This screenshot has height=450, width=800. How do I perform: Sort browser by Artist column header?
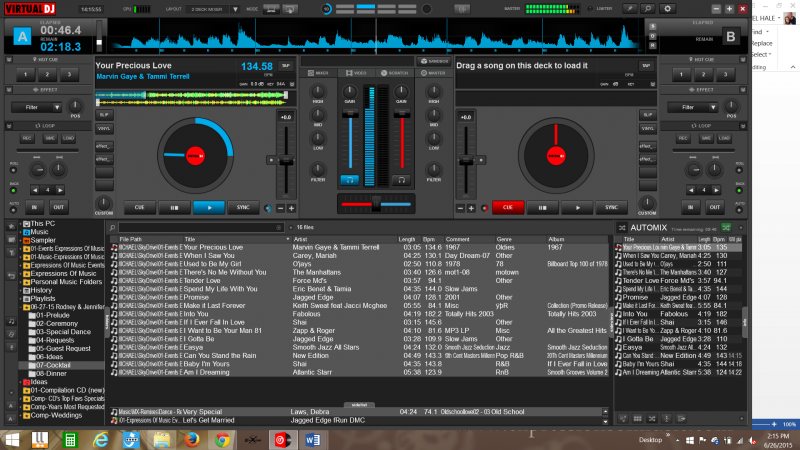point(300,239)
